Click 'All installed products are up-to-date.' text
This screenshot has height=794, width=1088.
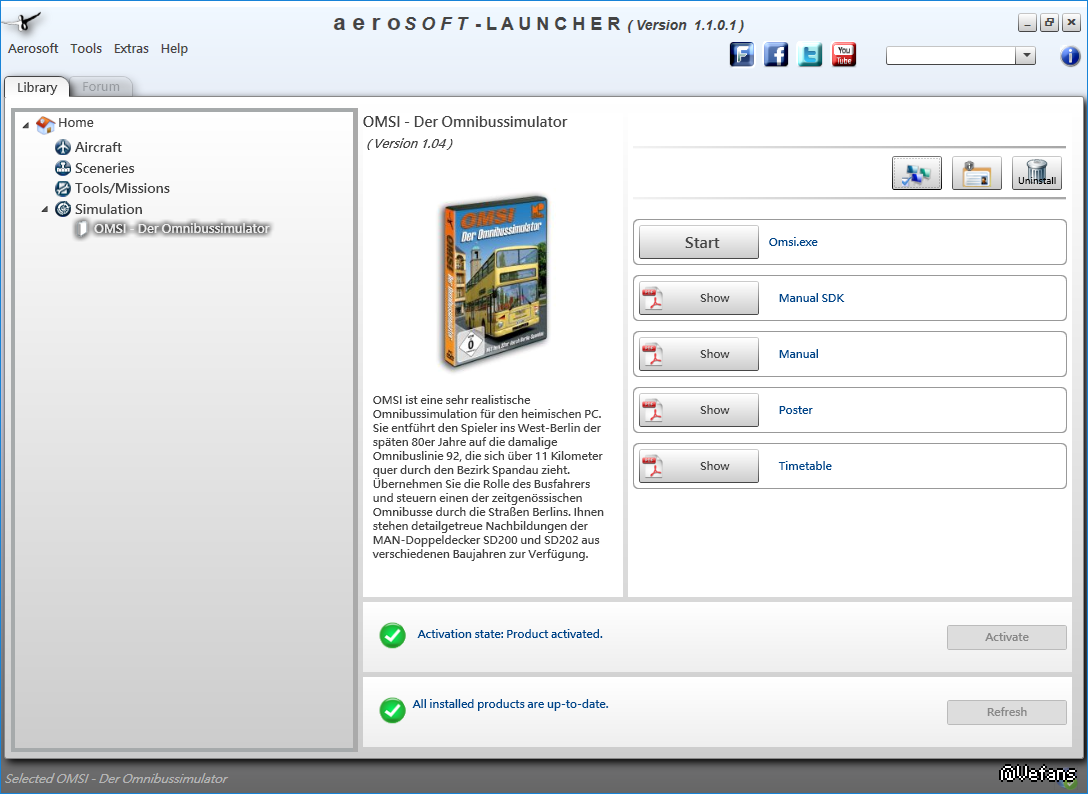pyautogui.click(x=511, y=704)
